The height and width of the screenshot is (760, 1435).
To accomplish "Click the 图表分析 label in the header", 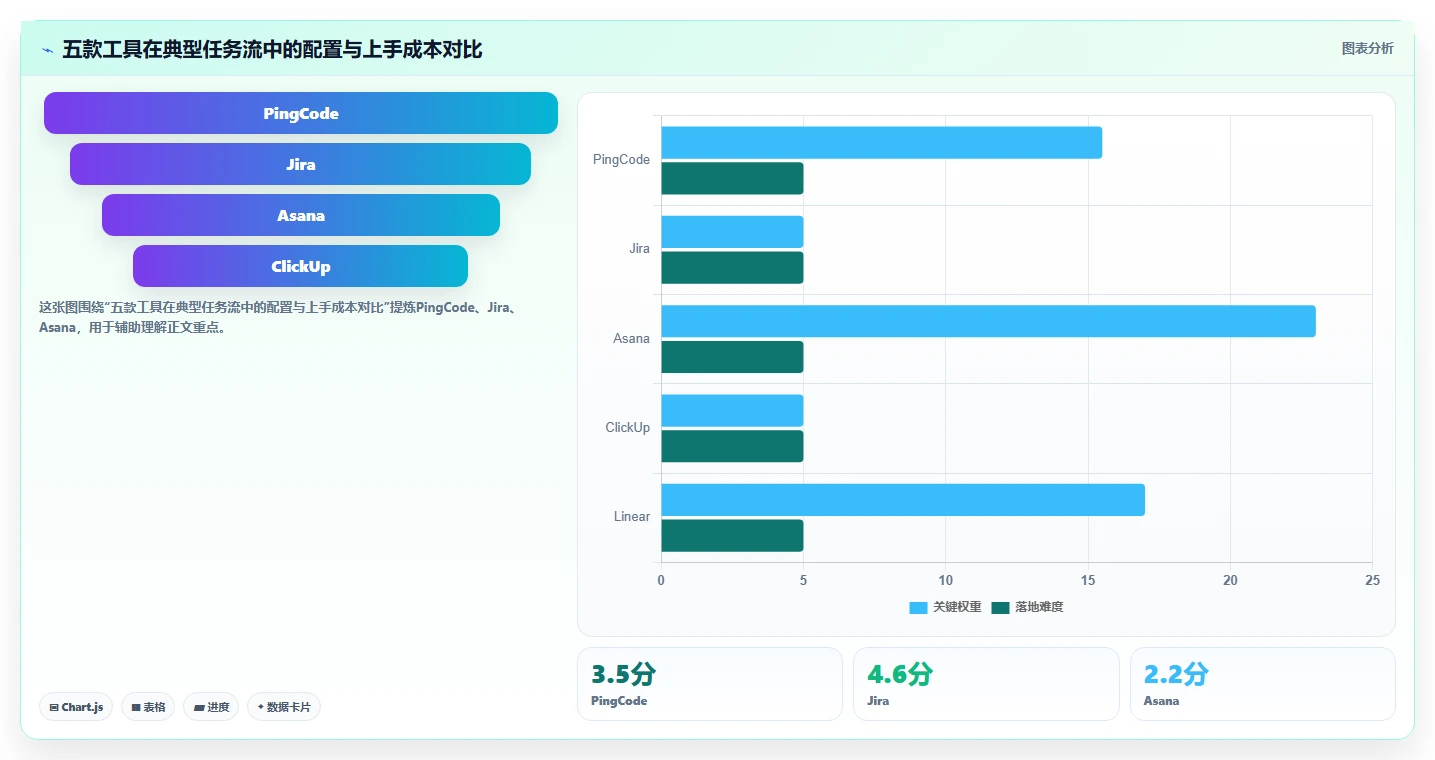I will pos(1367,48).
